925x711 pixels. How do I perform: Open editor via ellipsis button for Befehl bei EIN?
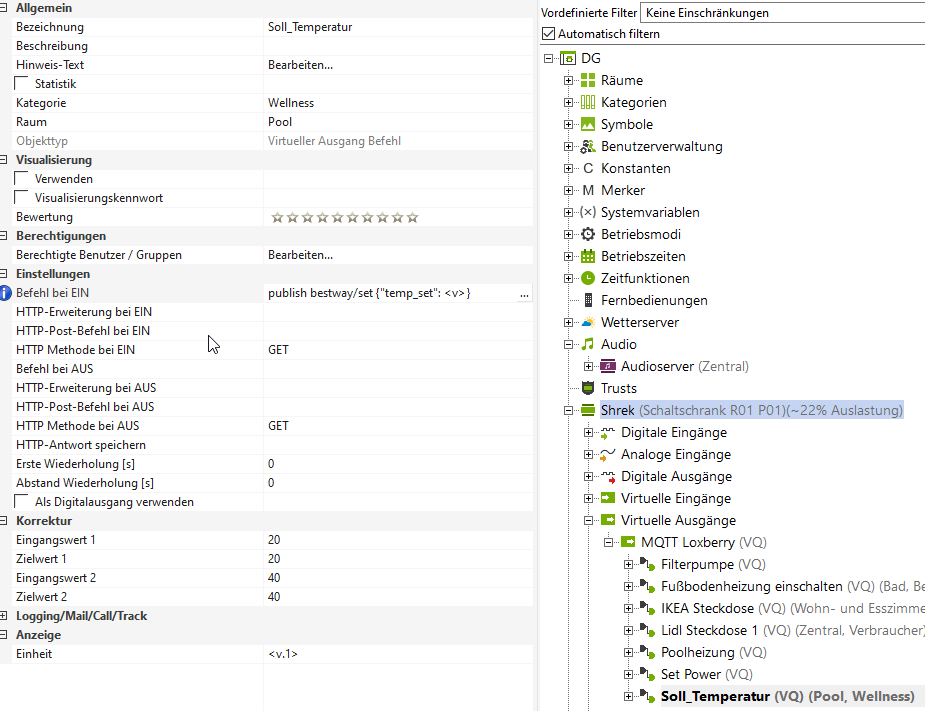click(x=524, y=293)
